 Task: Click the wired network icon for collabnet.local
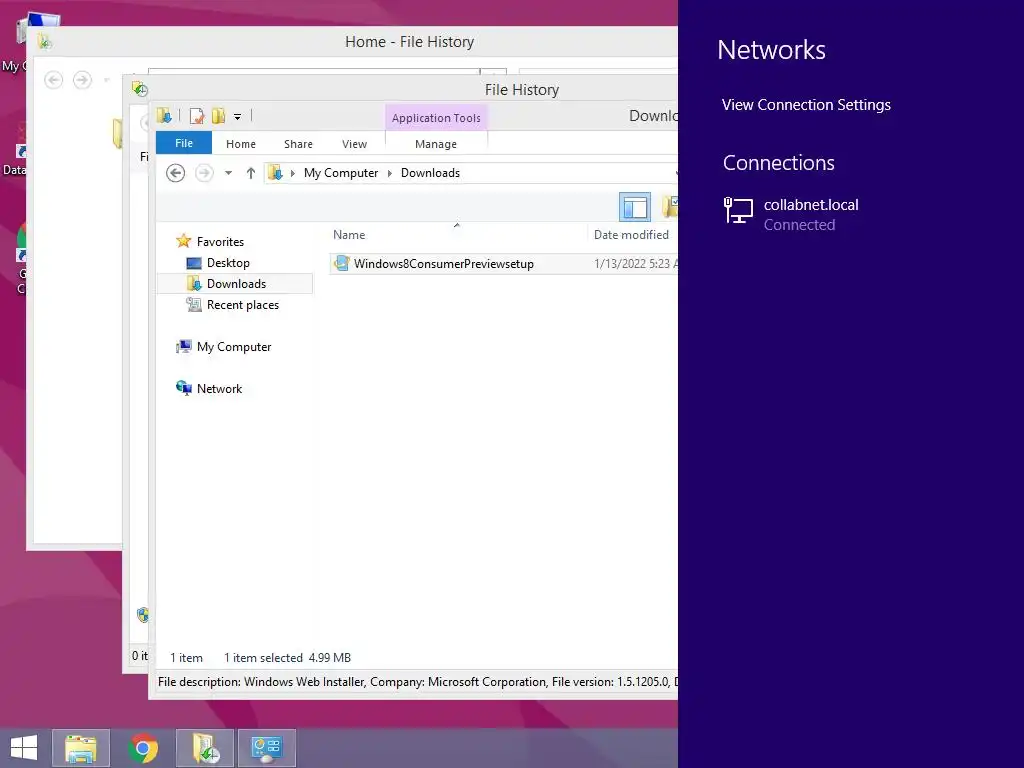point(739,210)
